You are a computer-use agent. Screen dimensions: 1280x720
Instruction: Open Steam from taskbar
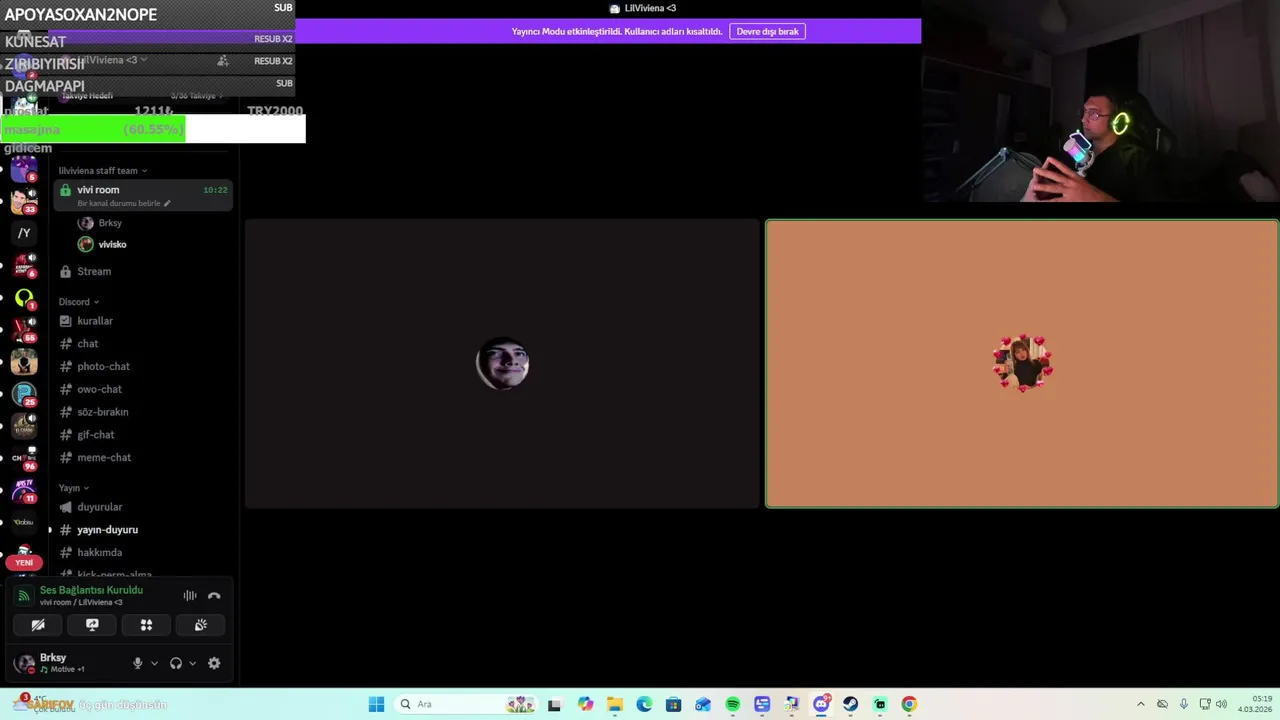point(850,704)
